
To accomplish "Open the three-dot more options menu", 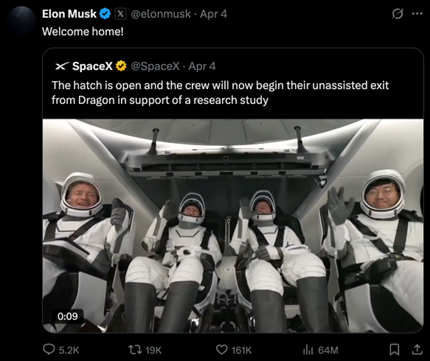I will [x=417, y=14].
